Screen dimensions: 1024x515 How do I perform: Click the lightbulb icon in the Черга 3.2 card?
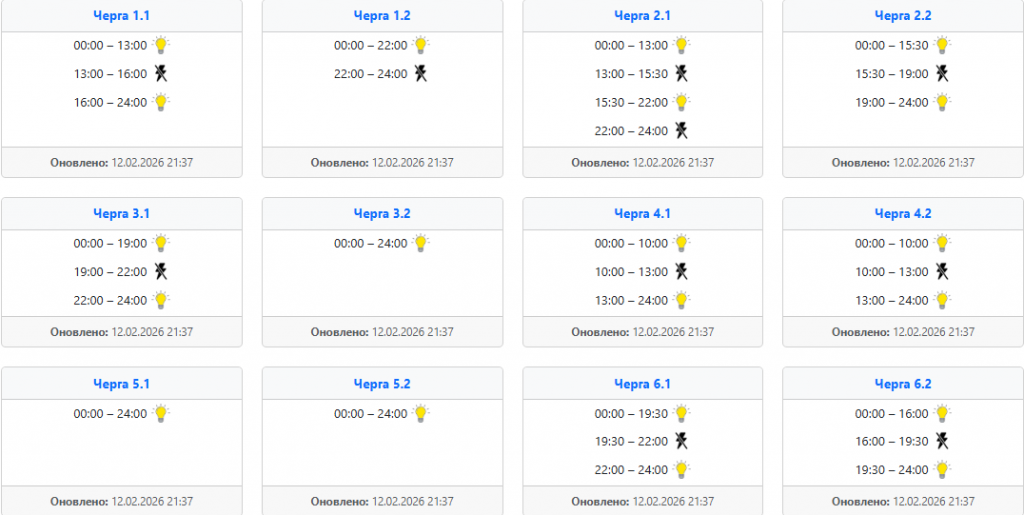(422, 243)
